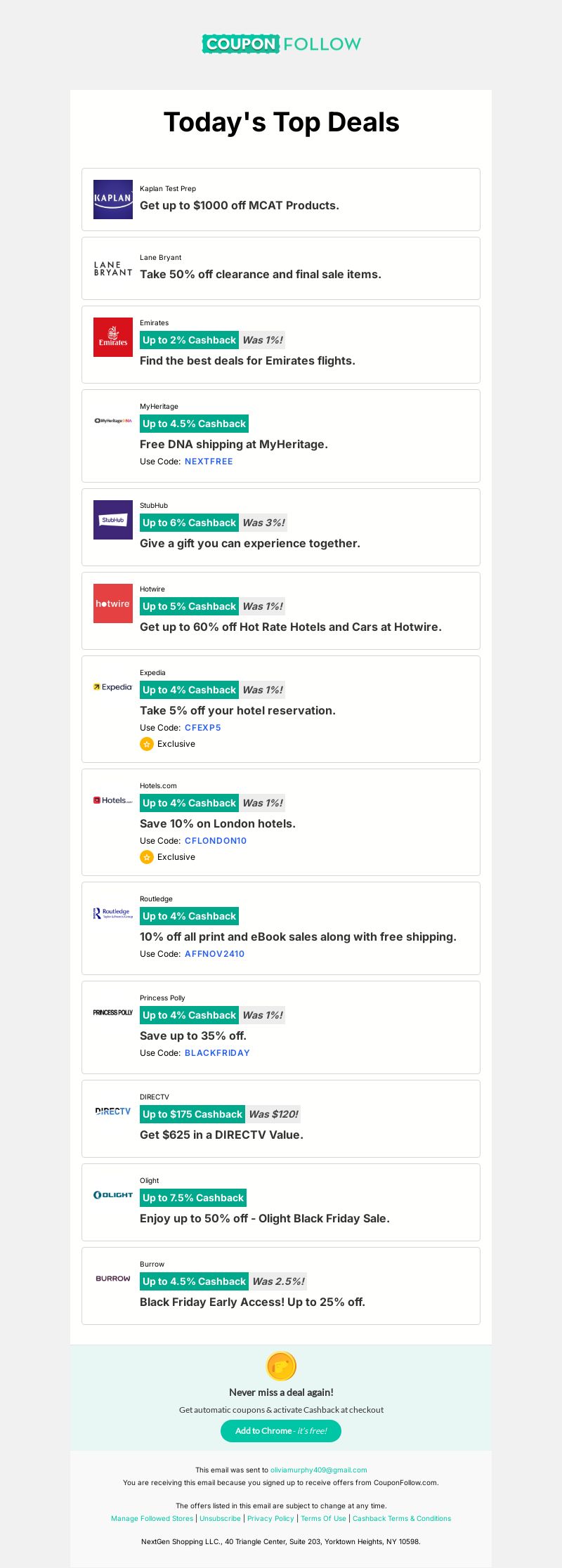Click the CouponFollow logo at top

281,44
